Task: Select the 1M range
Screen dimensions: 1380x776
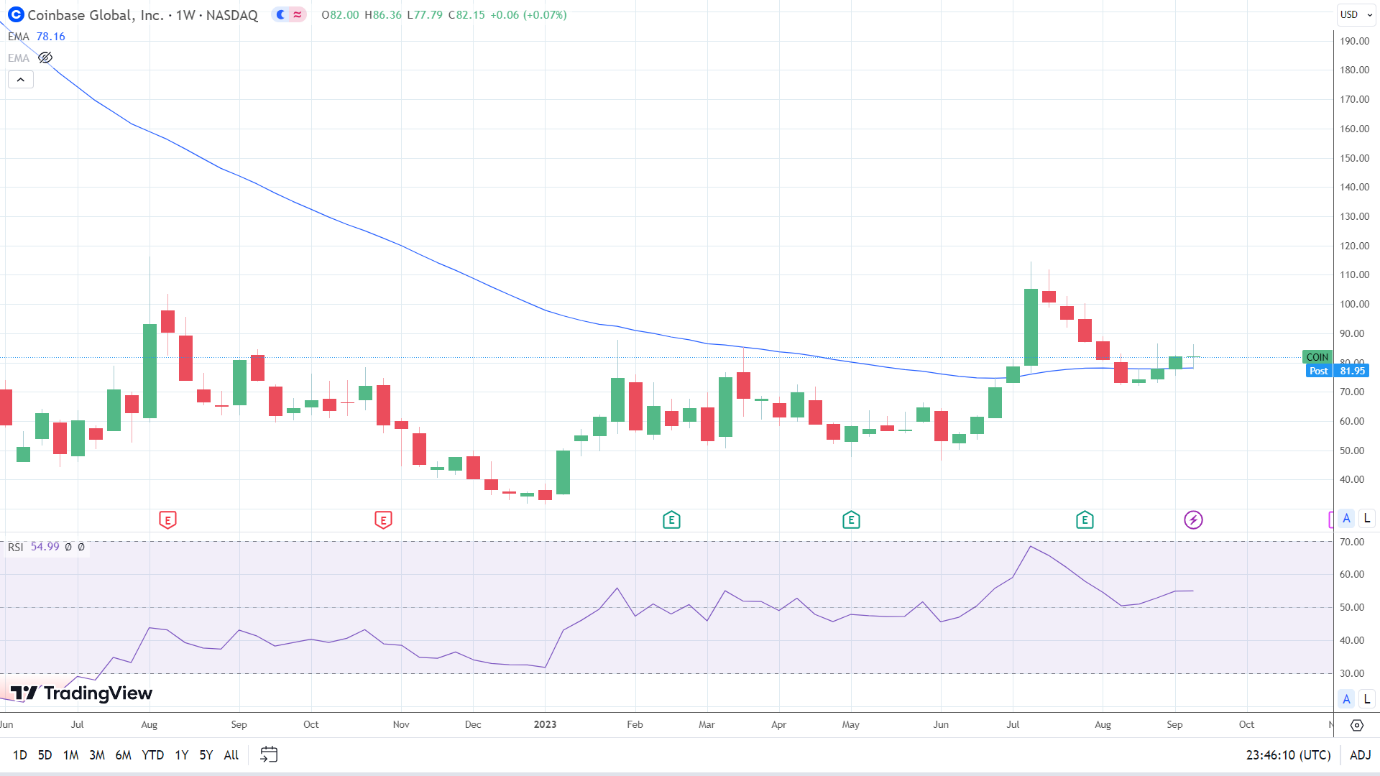Action: pyautogui.click(x=71, y=755)
